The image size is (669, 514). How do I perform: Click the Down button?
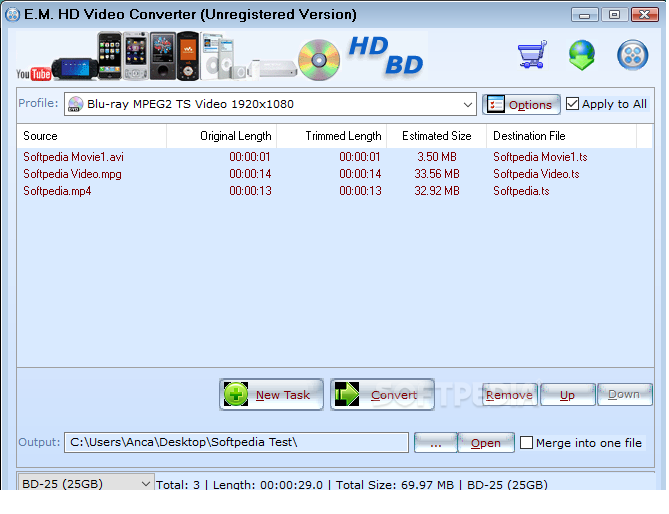pos(625,395)
